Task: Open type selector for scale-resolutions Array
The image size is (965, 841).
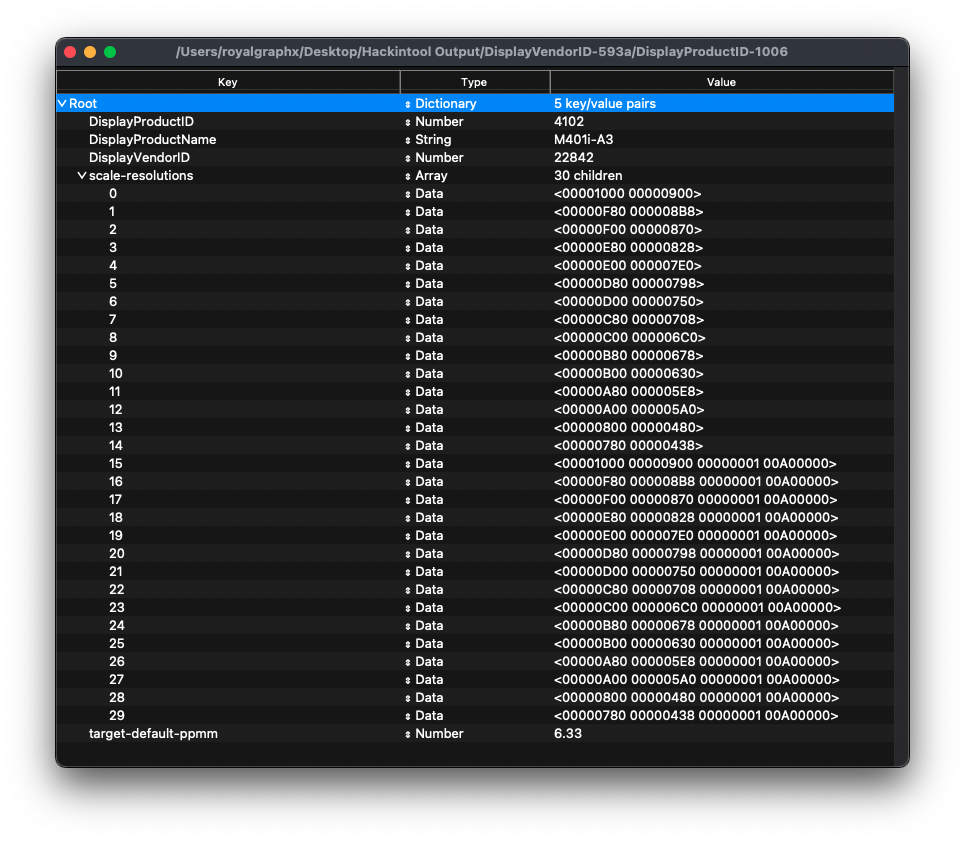Action: click(408, 176)
